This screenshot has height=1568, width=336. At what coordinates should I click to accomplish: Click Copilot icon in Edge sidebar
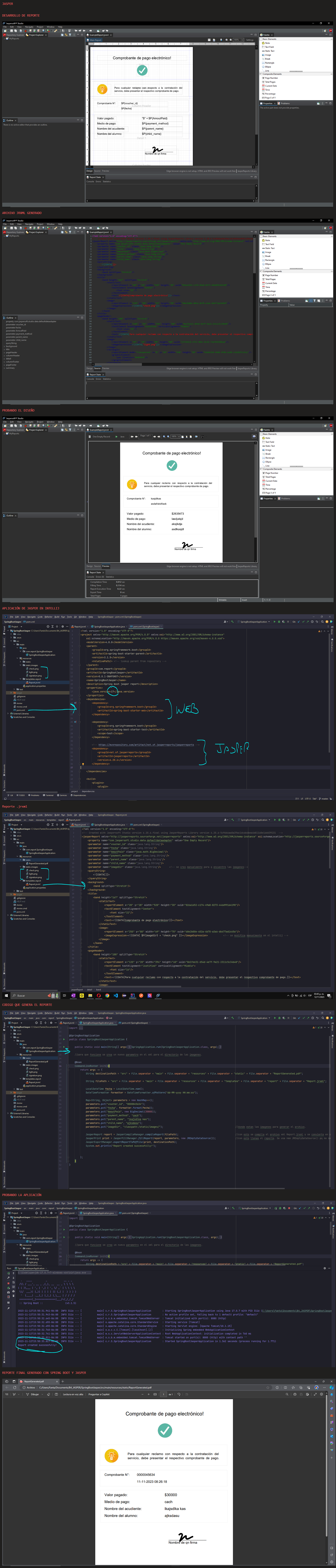tap(332, 1387)
